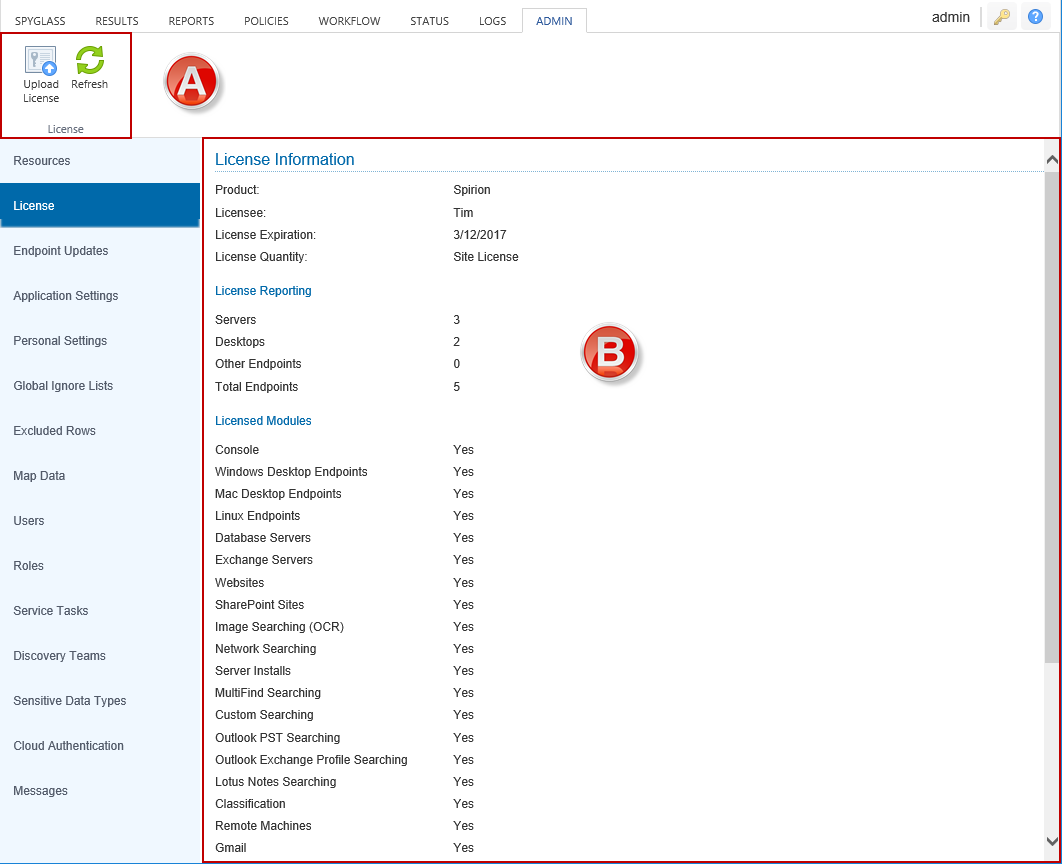Open help via the question mark icon
The image size is (1062, 864).
click(1035, 18)
